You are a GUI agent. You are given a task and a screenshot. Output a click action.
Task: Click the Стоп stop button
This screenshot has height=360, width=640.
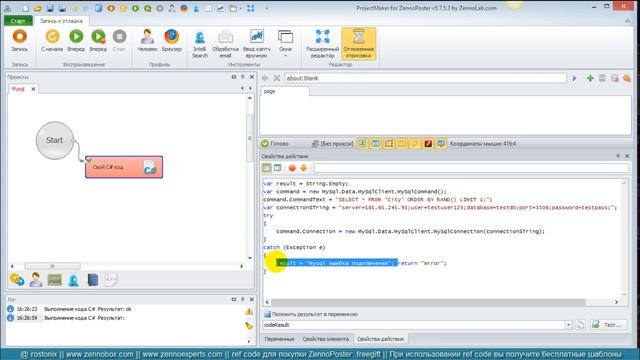(x=119, y=41)
